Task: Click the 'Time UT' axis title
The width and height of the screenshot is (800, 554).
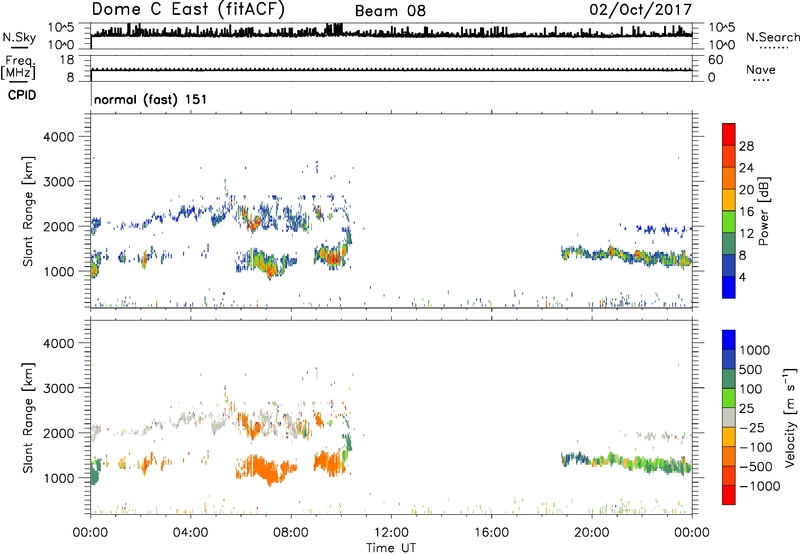Action: (x=391, y=548)
